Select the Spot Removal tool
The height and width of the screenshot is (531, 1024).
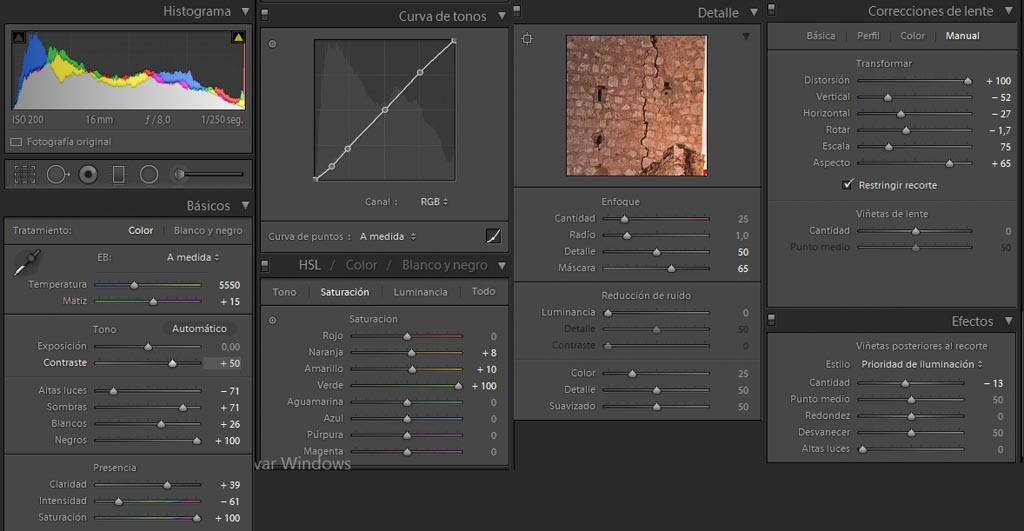point(56,175)
